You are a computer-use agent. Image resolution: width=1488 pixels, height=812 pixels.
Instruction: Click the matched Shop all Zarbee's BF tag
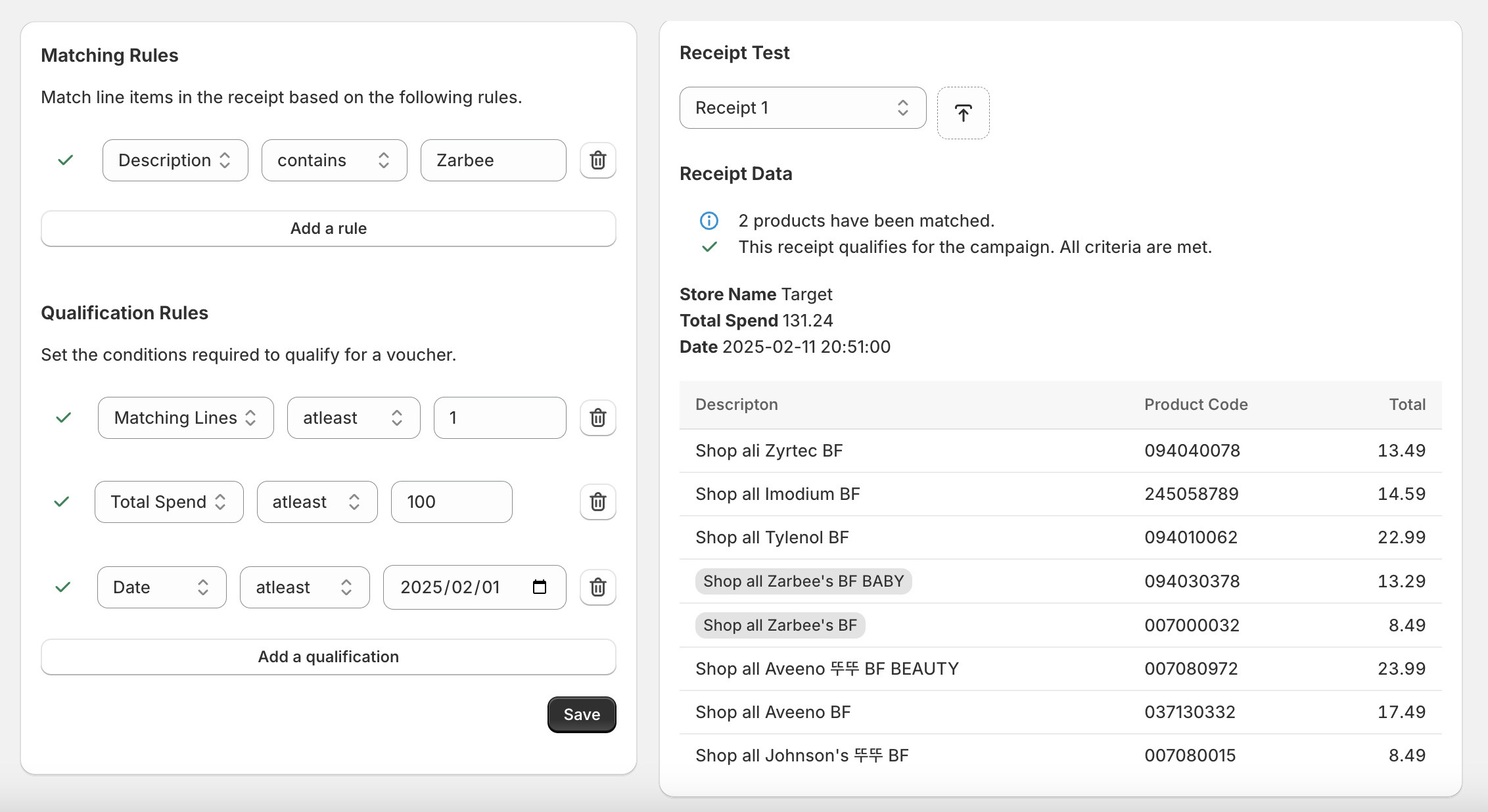point(780,625)
